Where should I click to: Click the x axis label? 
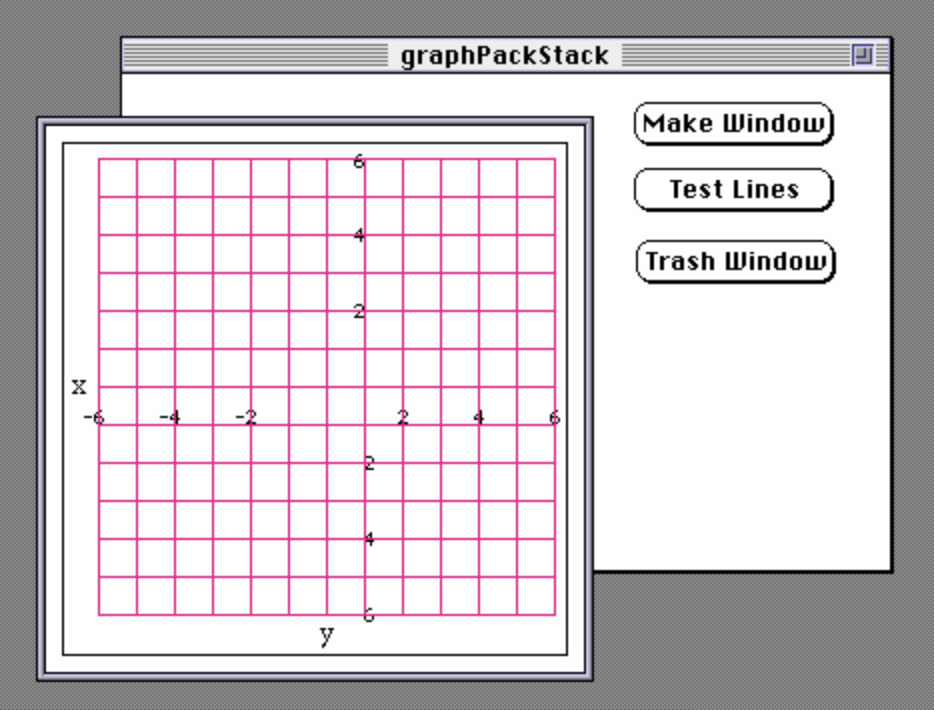point(79,386)
